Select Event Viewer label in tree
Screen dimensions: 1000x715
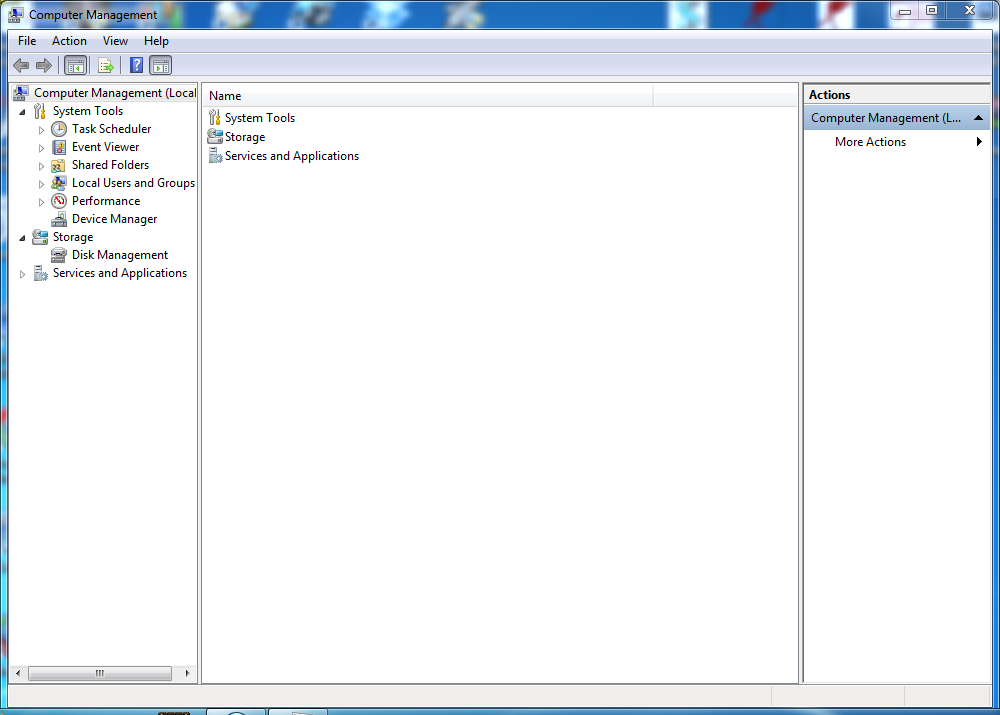pos(105,147)
